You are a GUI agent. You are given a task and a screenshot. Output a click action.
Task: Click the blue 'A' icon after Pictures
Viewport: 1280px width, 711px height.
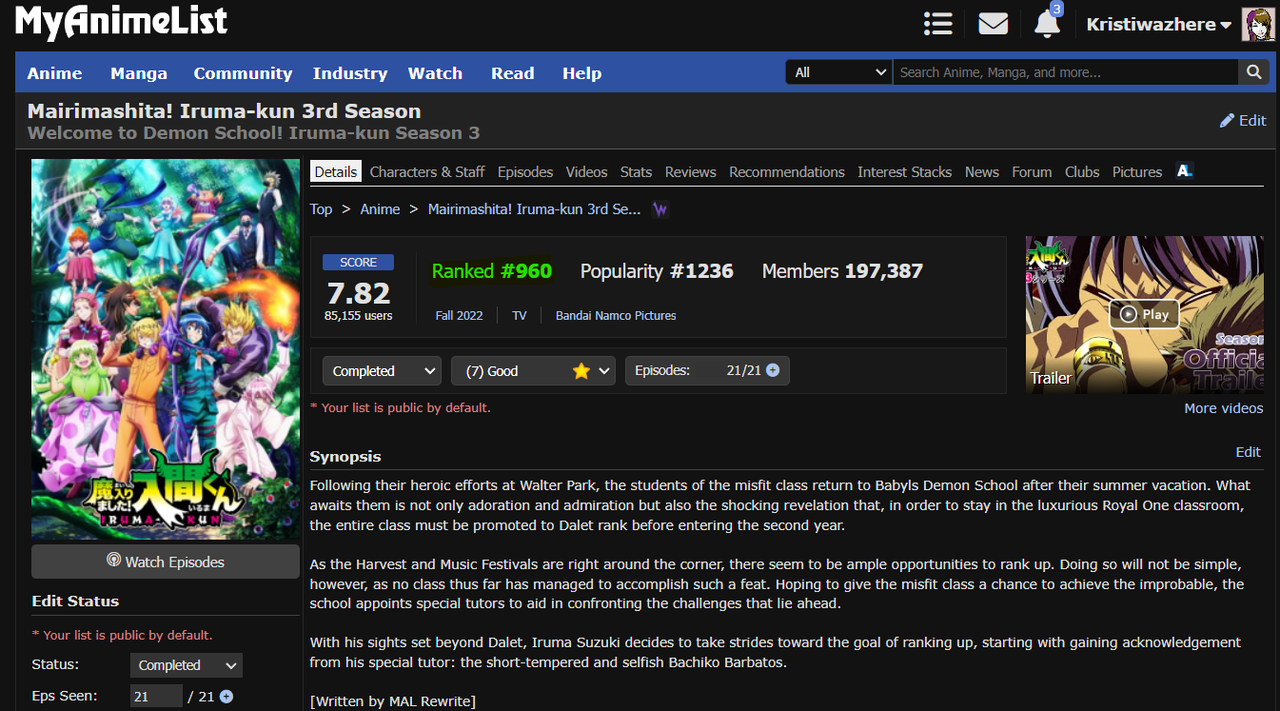click(x=1184, y=171)
